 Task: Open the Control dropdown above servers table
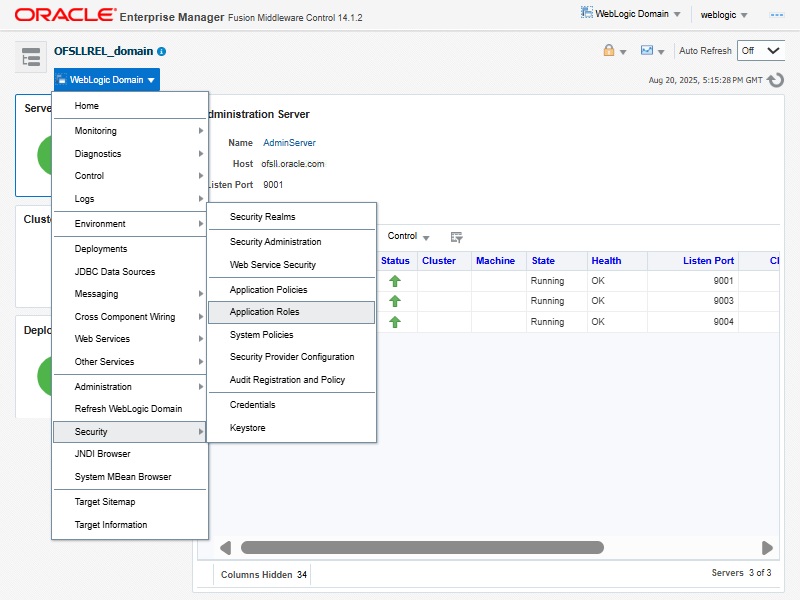tap(408, 237)
